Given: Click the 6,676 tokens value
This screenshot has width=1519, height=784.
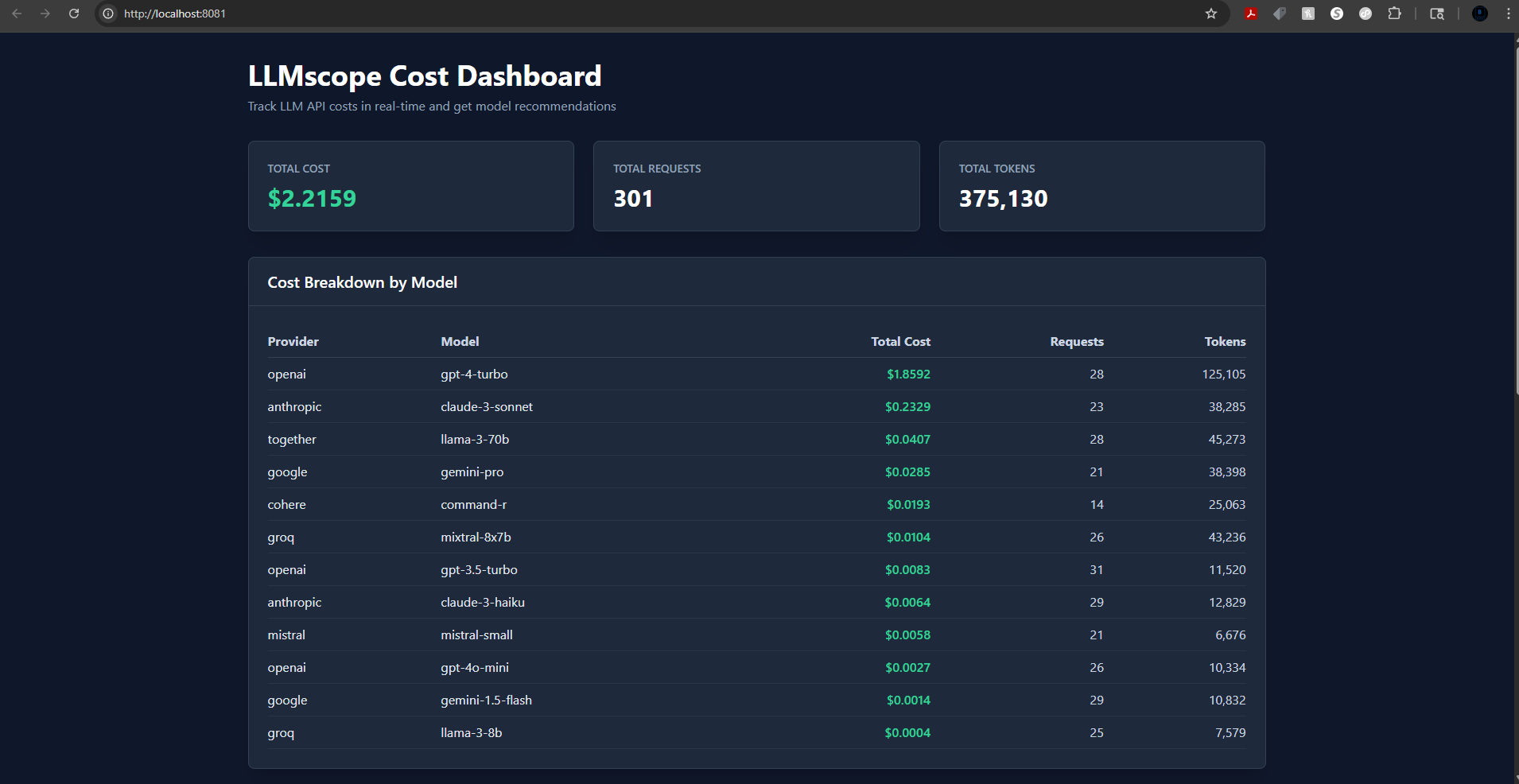Looking at the screenshot, I should pos(1230,635).
